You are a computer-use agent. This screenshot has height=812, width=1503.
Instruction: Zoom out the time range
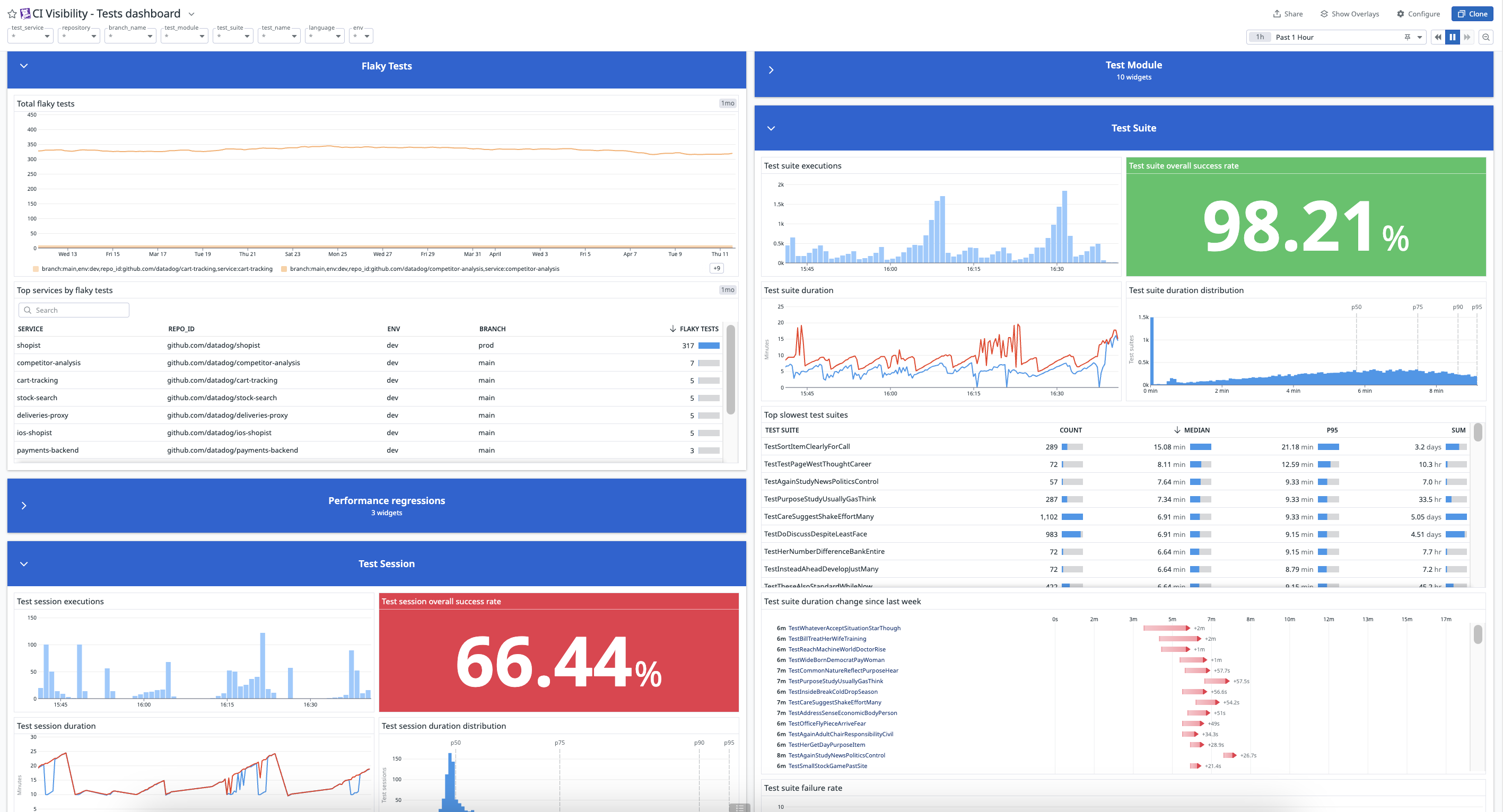(1486, 37)
